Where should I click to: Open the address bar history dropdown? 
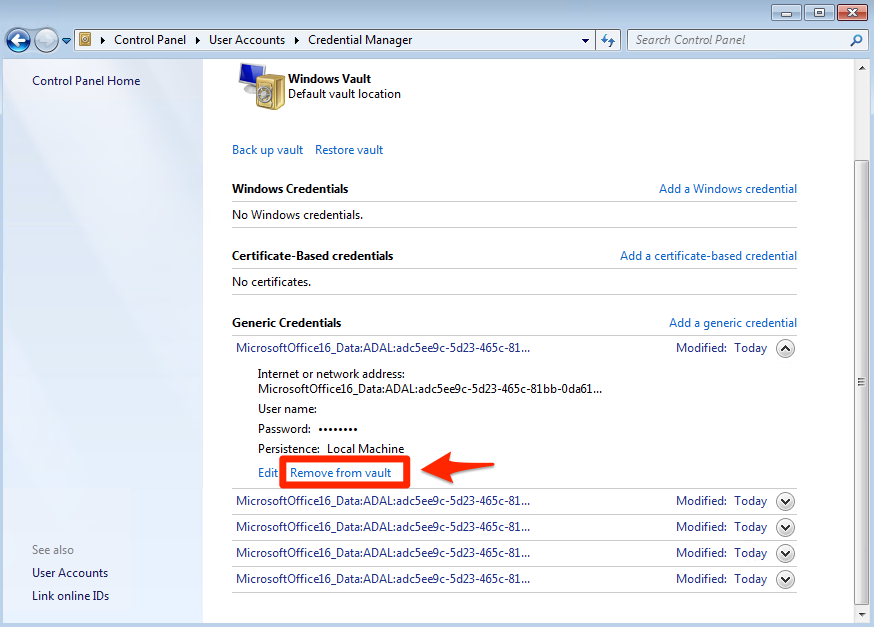[x=586, y=41]
